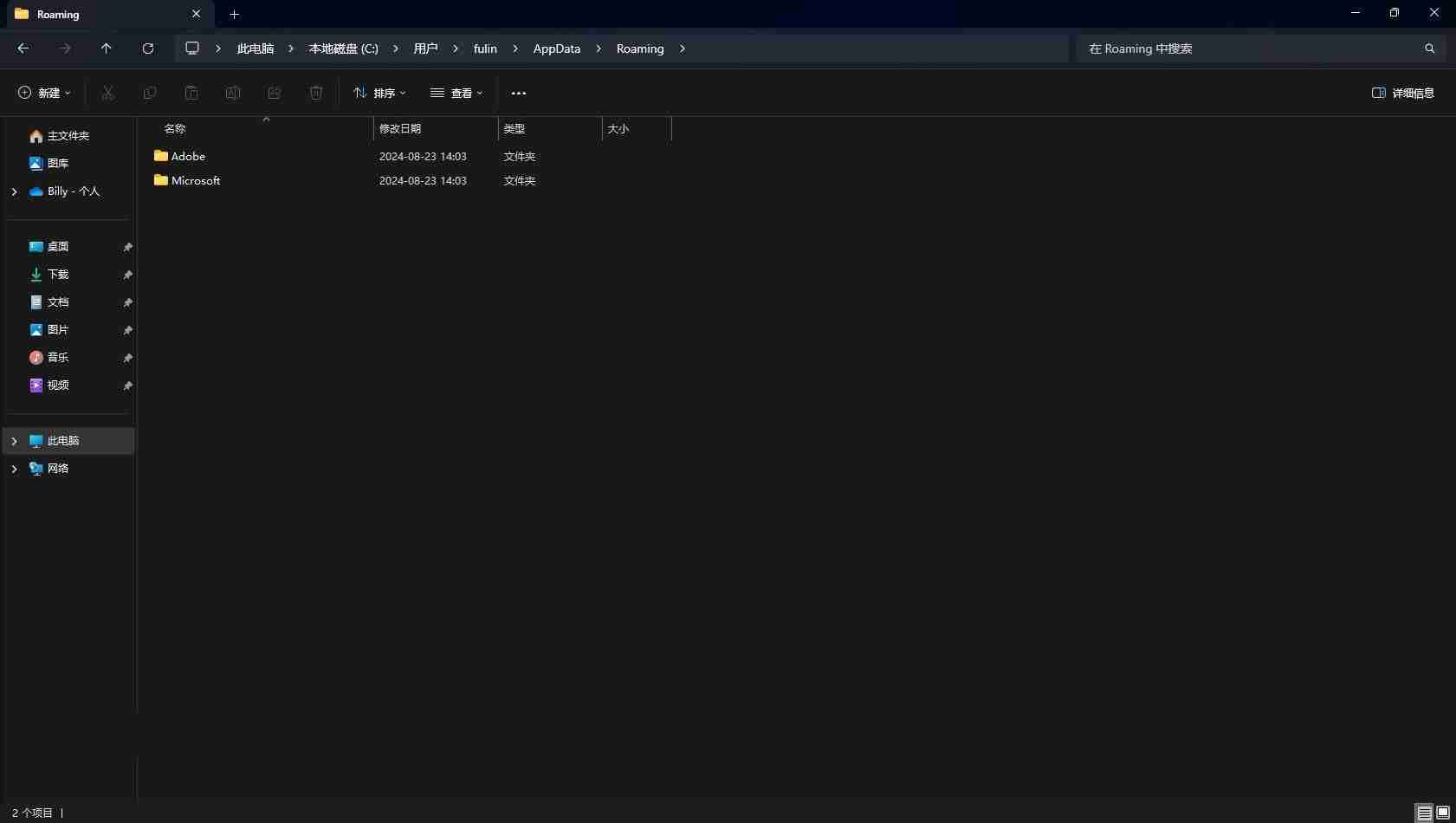Open new tab with plus button
Image resolution: width=1456 pixels, height=823 pixels.
pos(234,14)
